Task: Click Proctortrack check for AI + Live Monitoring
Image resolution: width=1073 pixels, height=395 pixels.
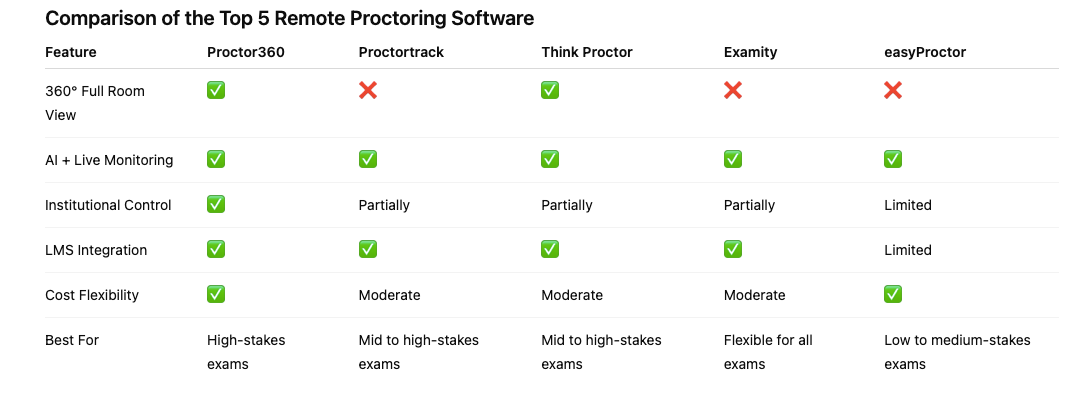Action: click(x=368, y=160)
